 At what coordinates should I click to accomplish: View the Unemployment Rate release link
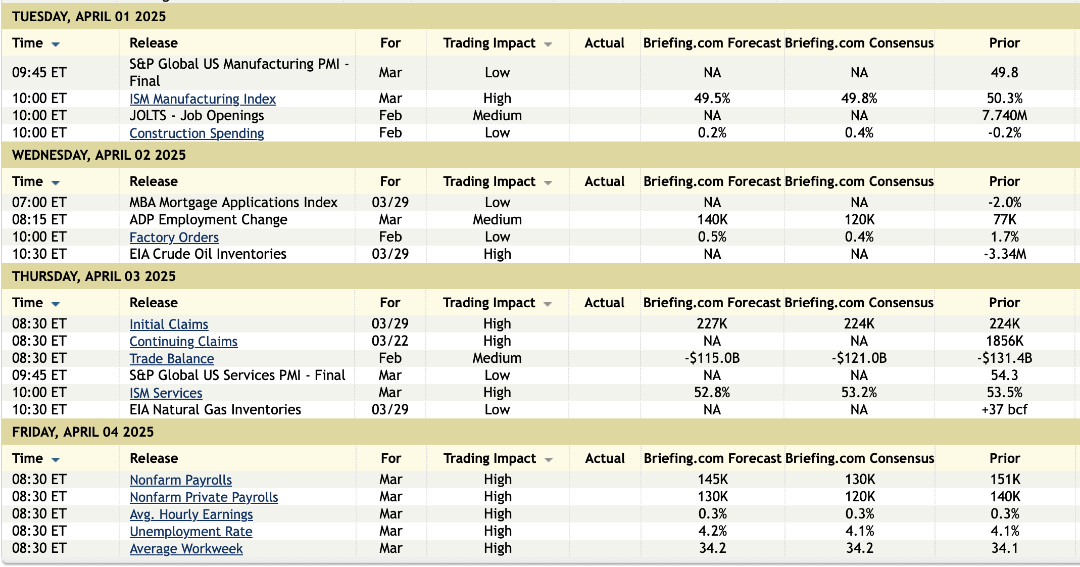click(190, 531)
